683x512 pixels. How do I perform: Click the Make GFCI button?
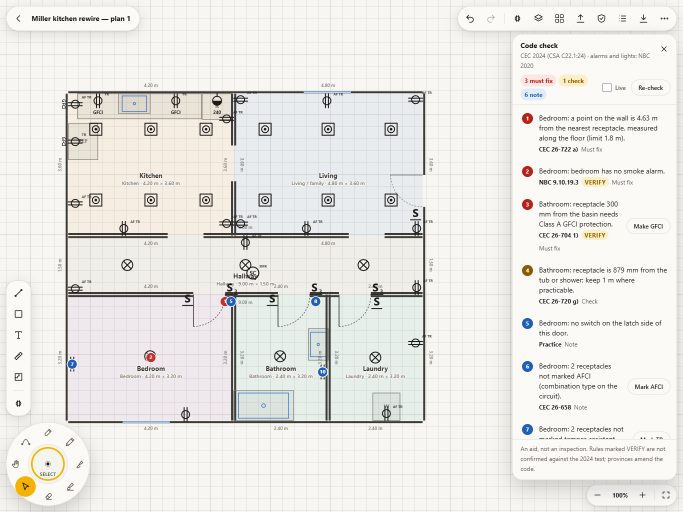(648, 226)
